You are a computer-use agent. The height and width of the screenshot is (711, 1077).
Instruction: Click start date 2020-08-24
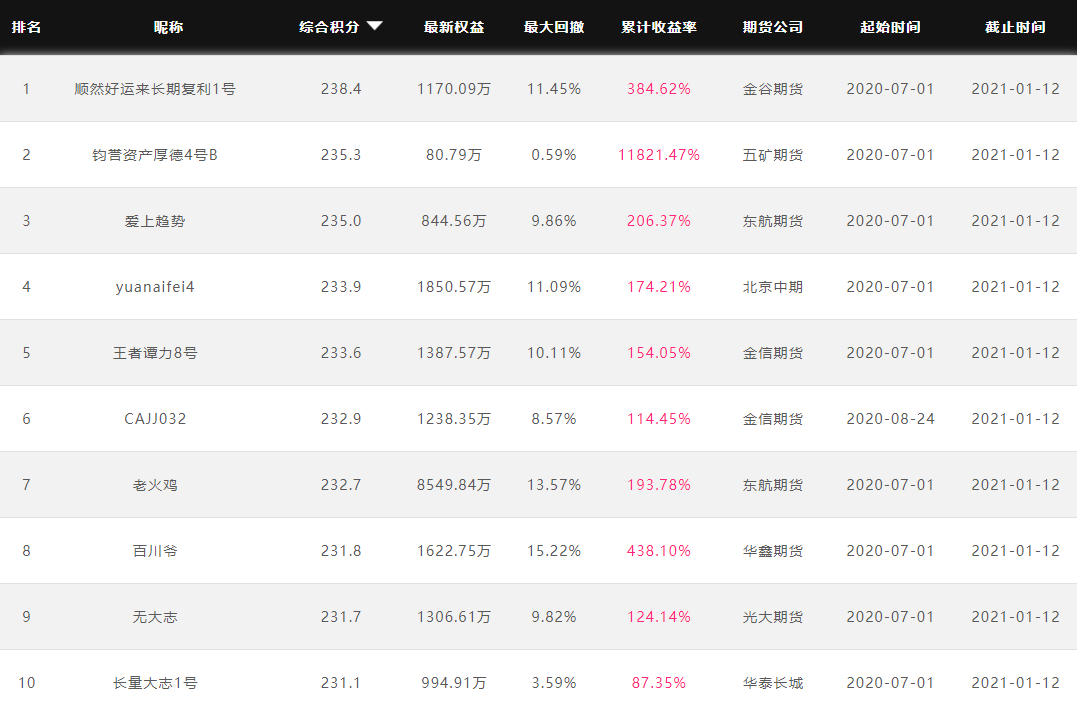point(890,418)
